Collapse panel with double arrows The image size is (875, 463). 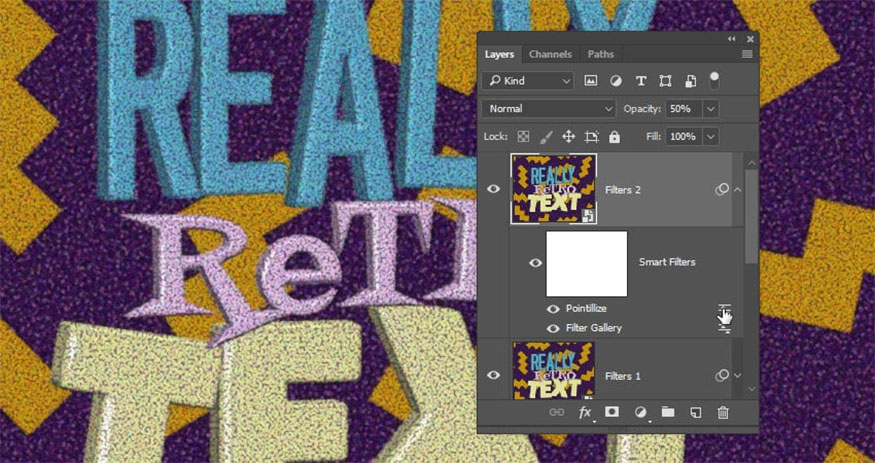click(732, 38)
